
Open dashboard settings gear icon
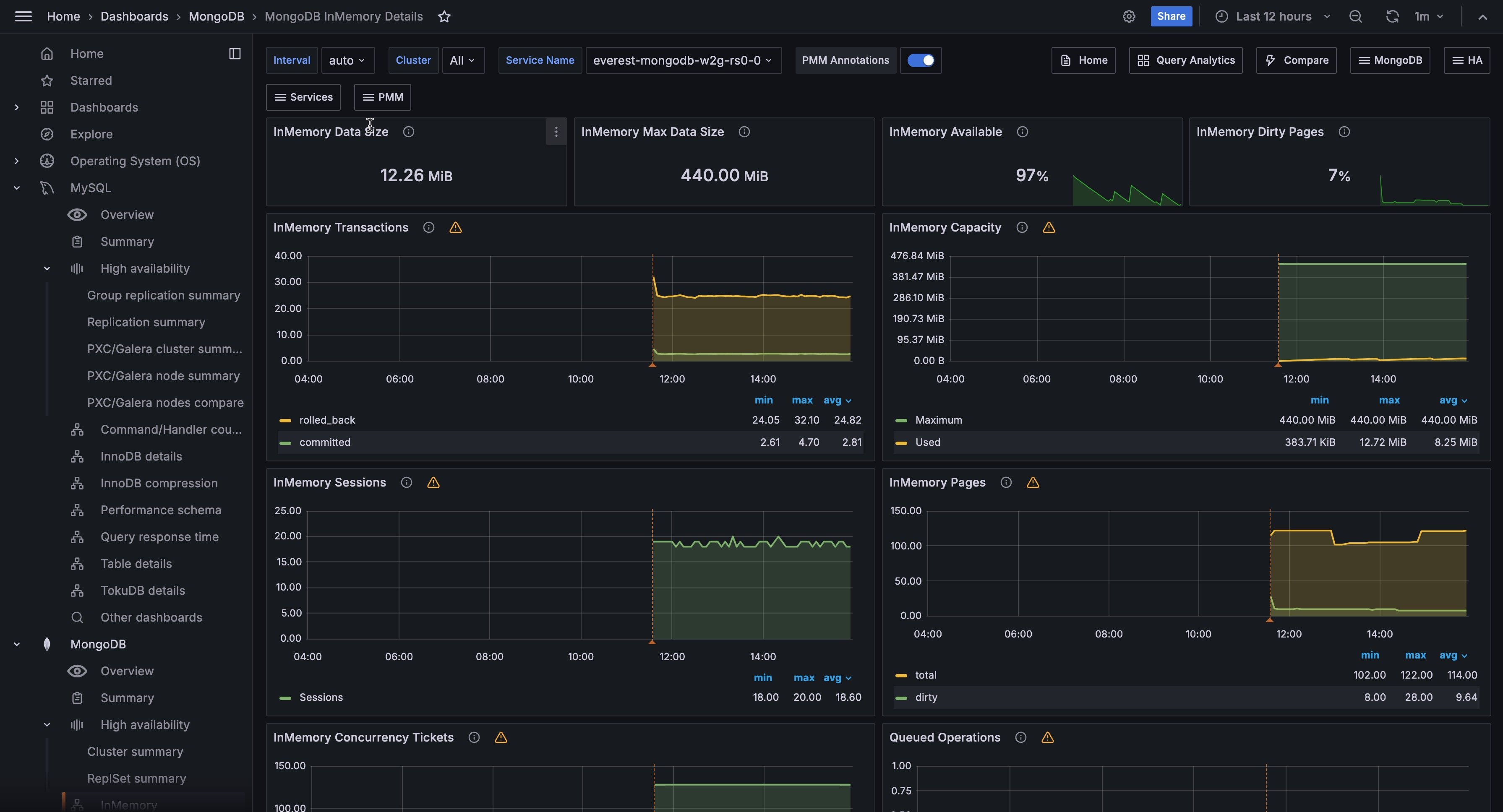[1128, 16]
